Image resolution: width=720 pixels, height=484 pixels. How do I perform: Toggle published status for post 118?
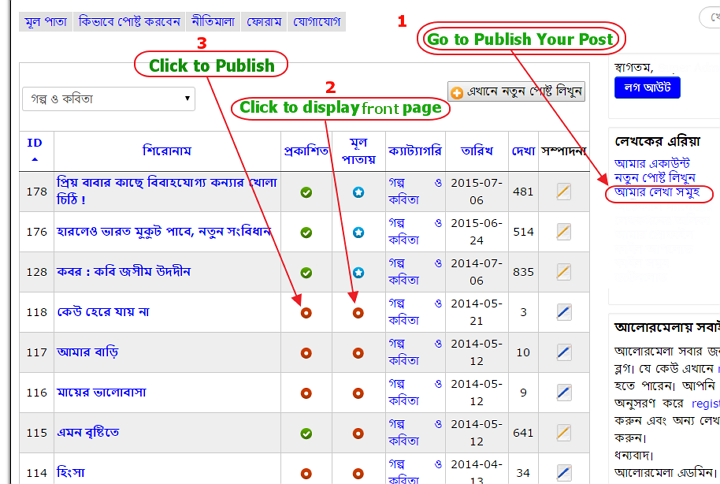coord(306,312)
